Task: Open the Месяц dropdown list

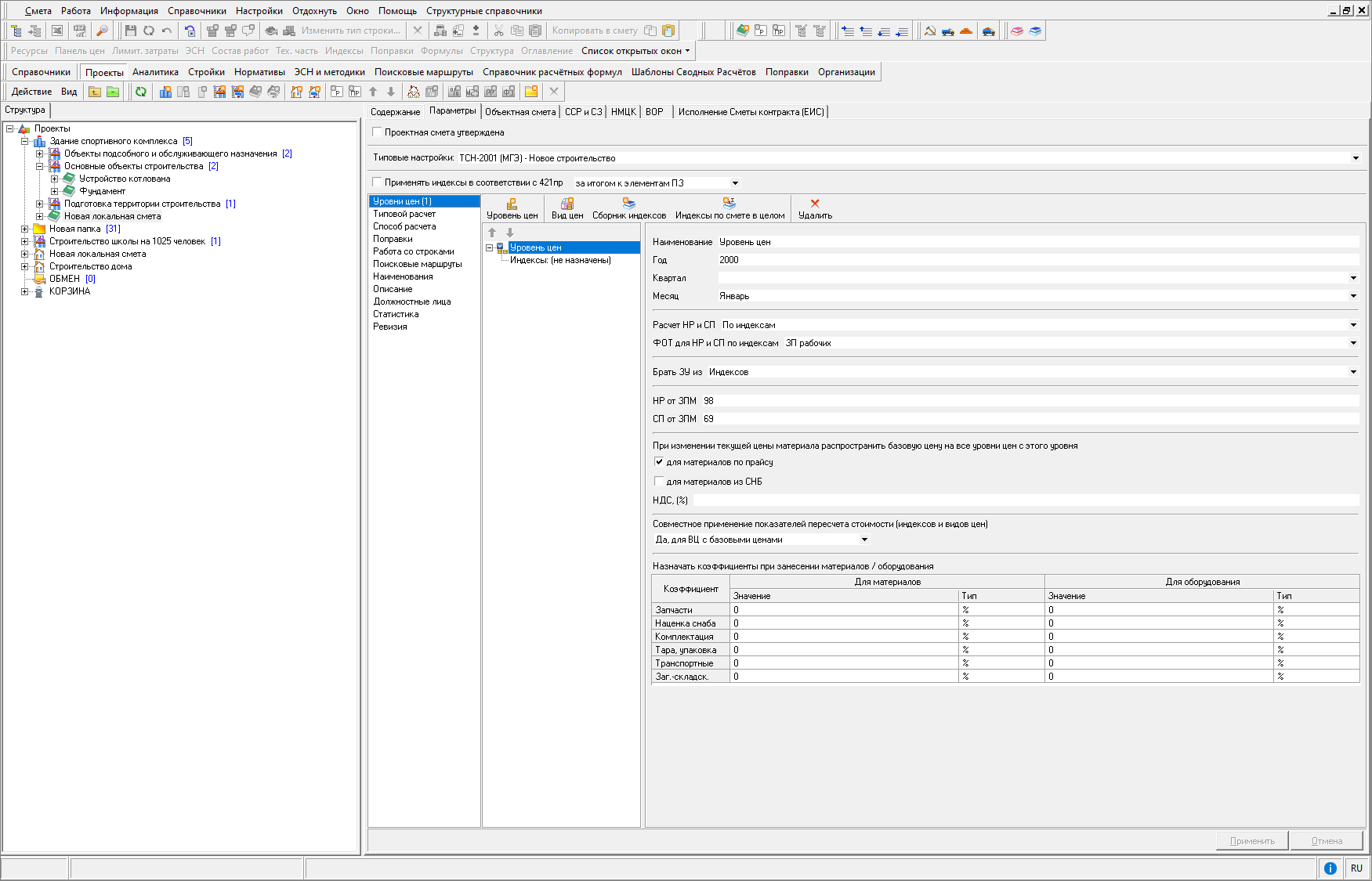Action: (1352, 296)
